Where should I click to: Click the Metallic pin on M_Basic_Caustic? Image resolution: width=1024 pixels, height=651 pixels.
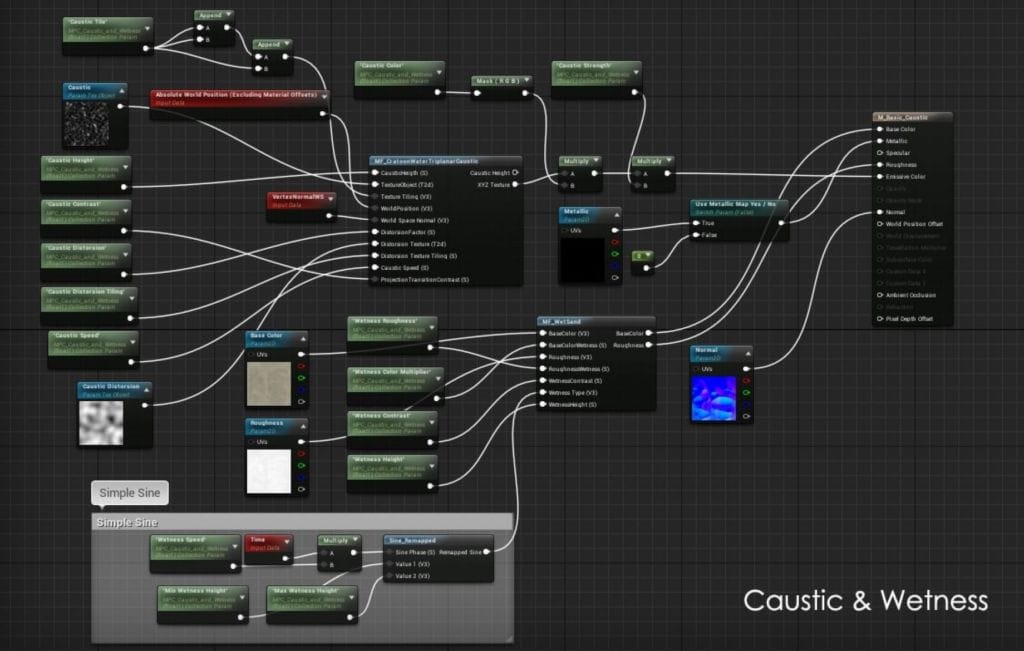tap(880, 141)
